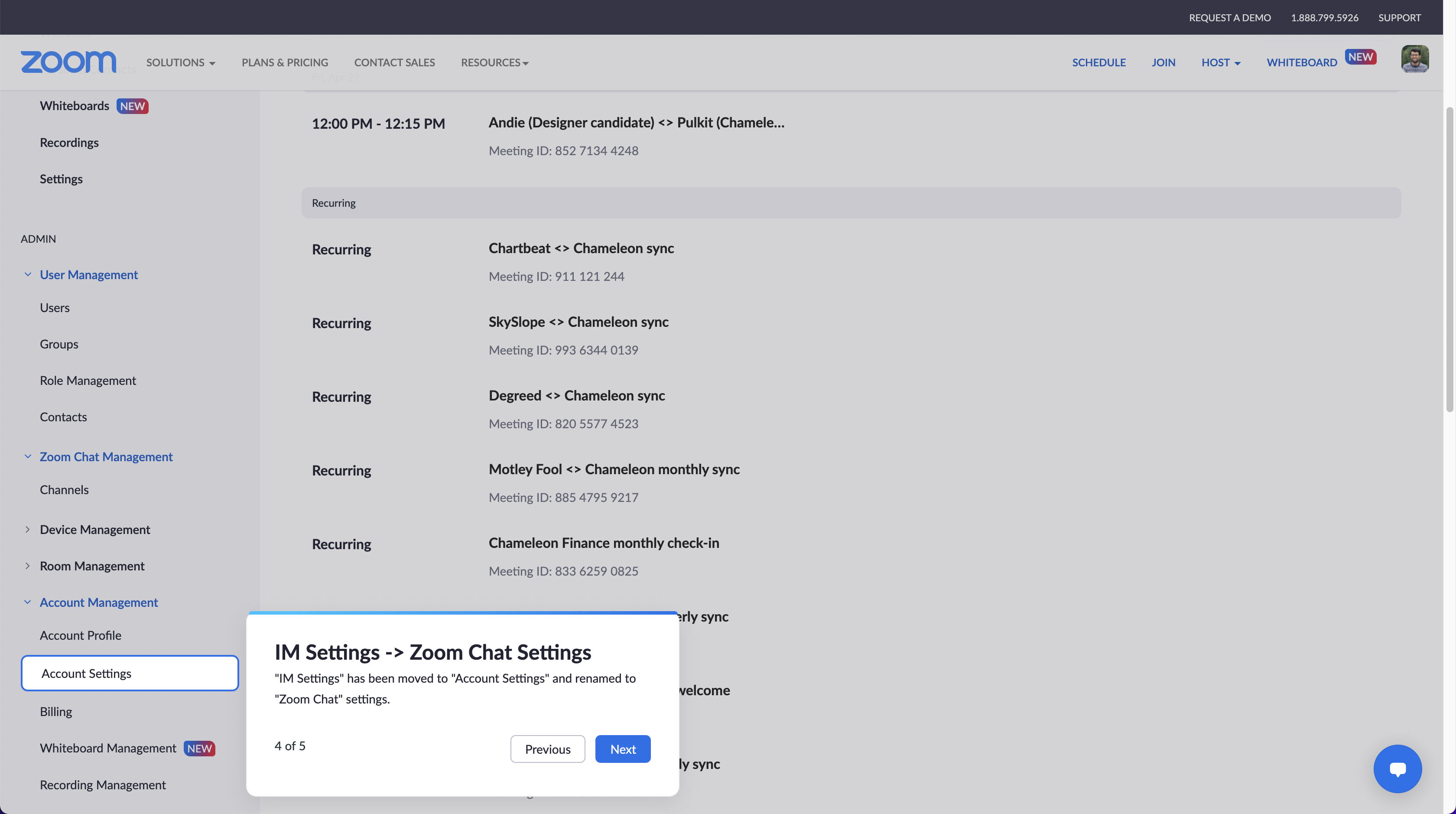Viewport: 1456px width, 814px height.
Task: Open Motley Fool <> Chameleon monthly sync
Action: tap(614, 470)
